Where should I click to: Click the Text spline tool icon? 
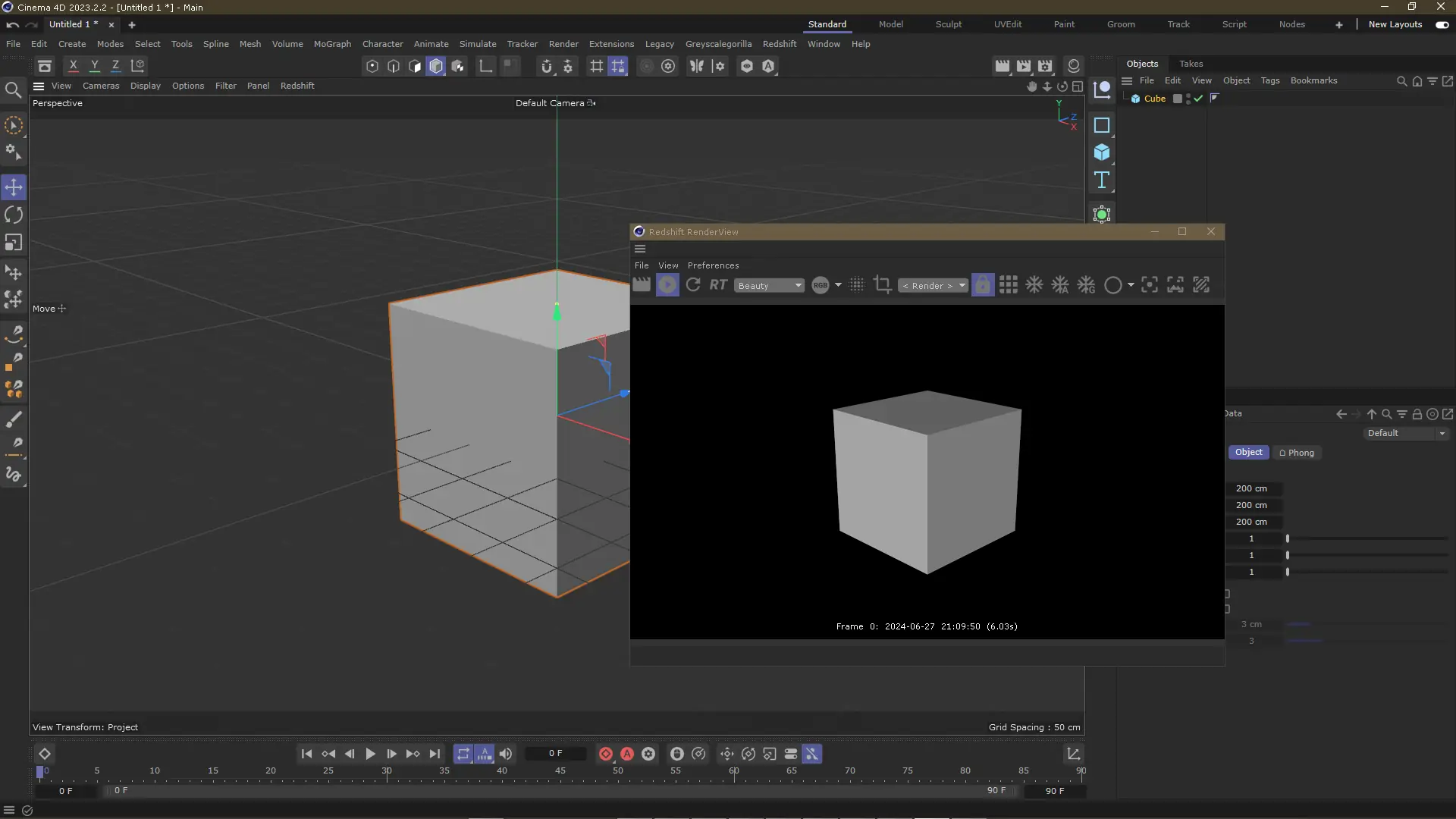(1102, 180)
